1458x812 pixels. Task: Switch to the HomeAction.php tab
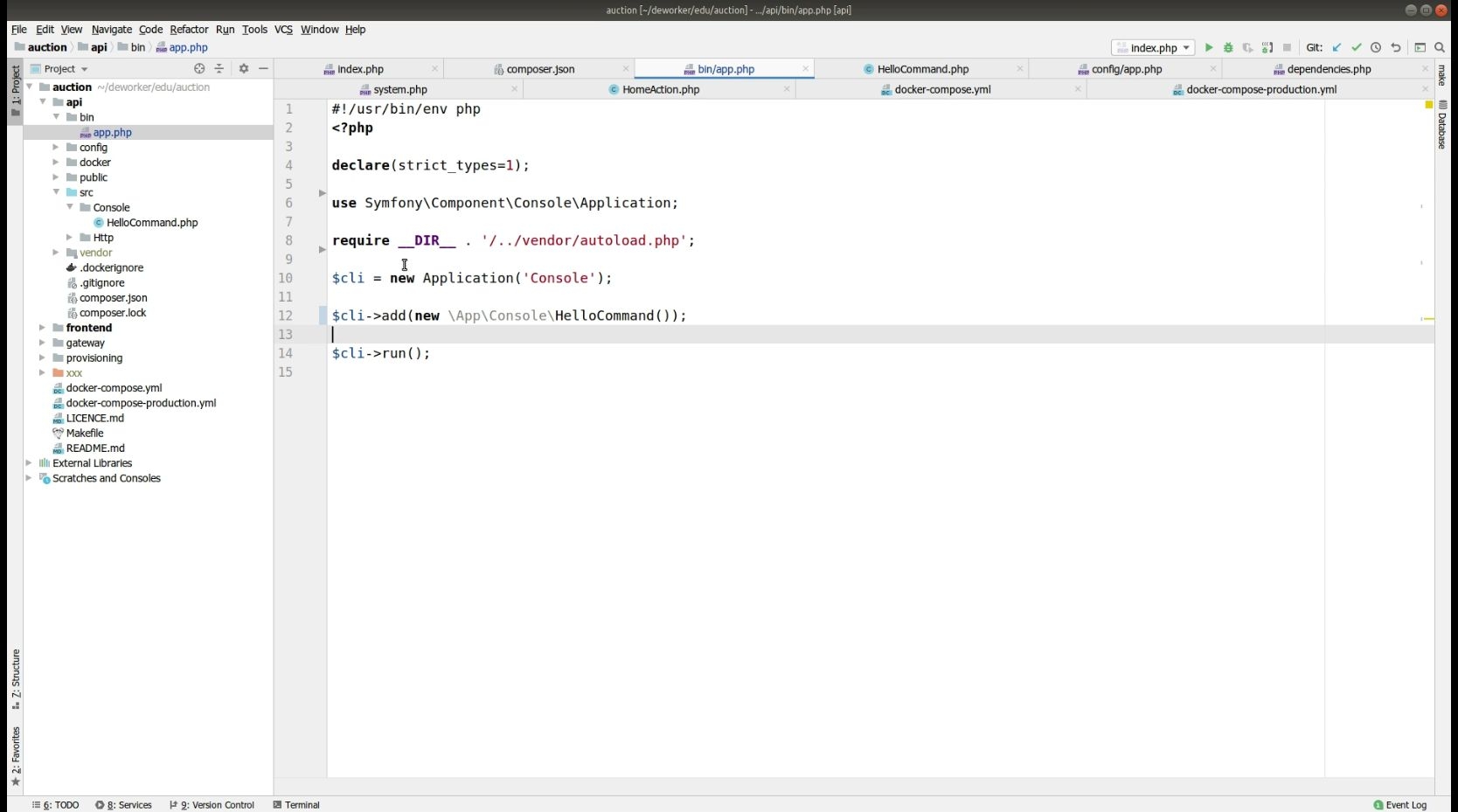point(660,89)
